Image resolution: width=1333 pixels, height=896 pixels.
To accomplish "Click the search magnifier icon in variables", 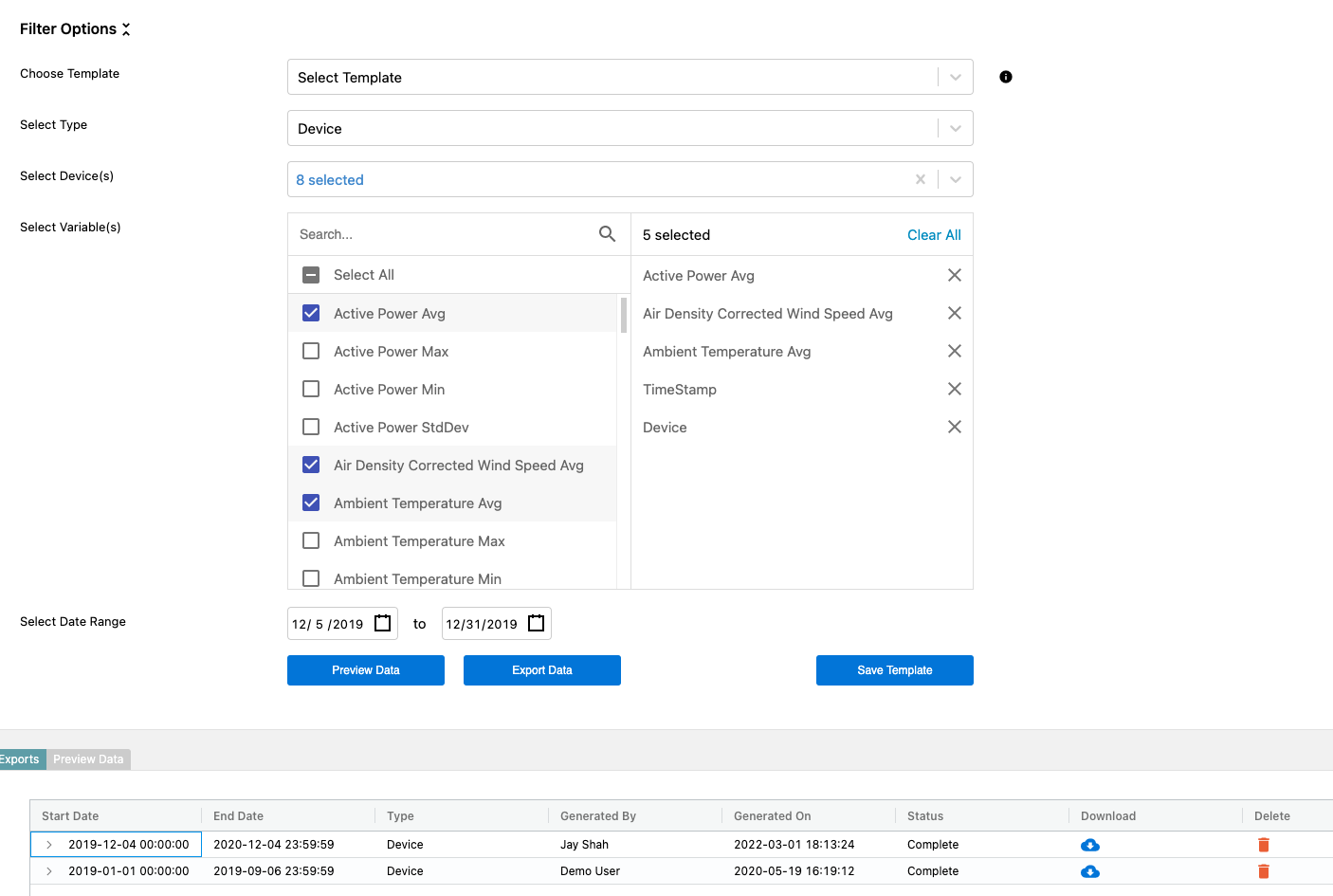I will 607,234.
